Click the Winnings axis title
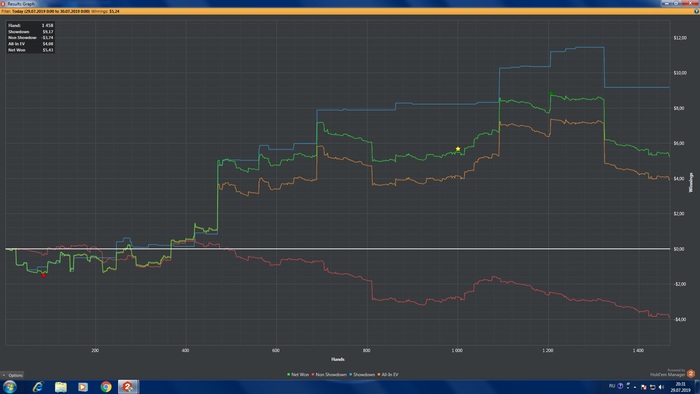Viewport: 700px width, 394px height. (691, 182)
